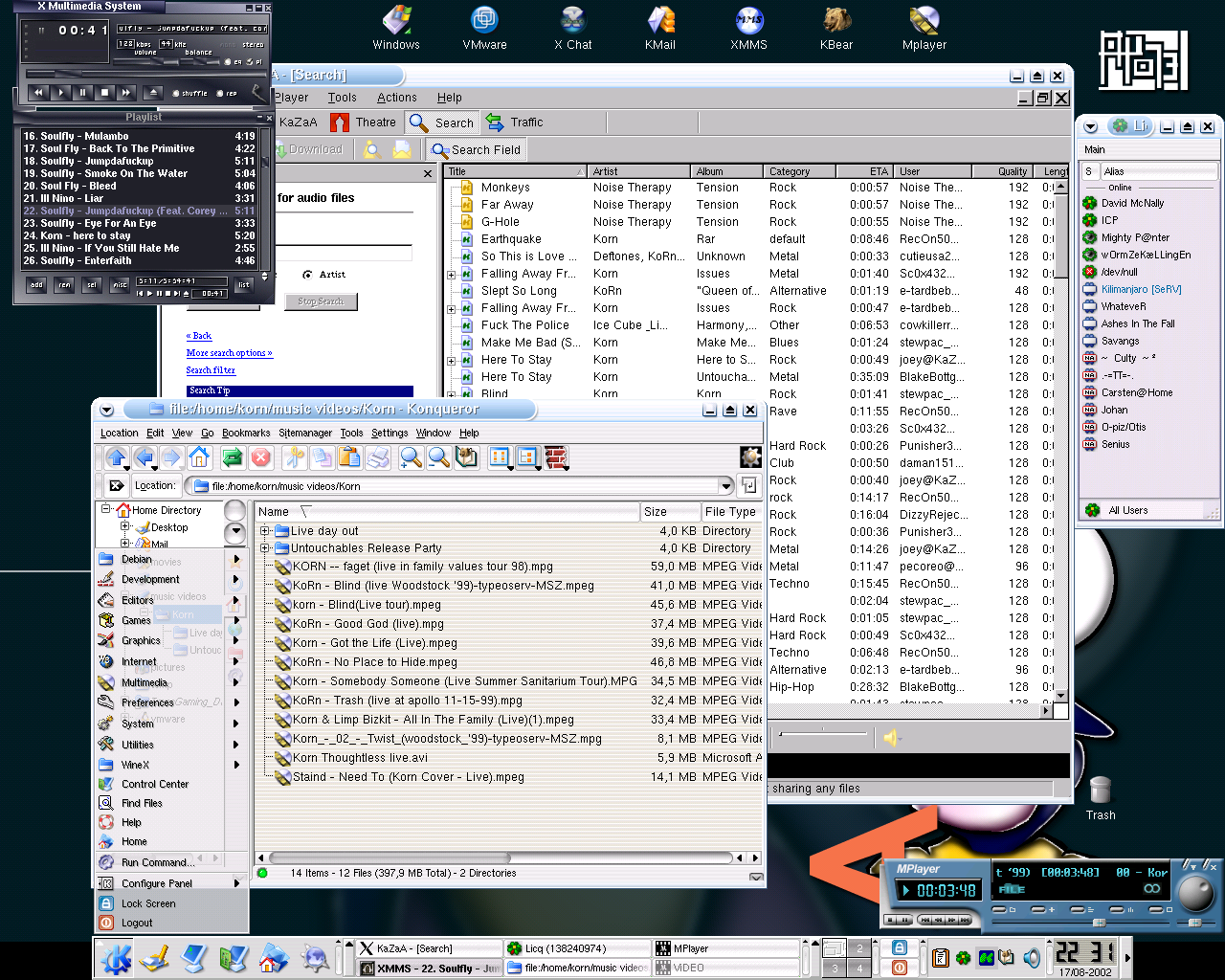Open the Konqueror location history dropdown arrow
The width and height of the screenshot is (1225, 980).
(726, 485)
